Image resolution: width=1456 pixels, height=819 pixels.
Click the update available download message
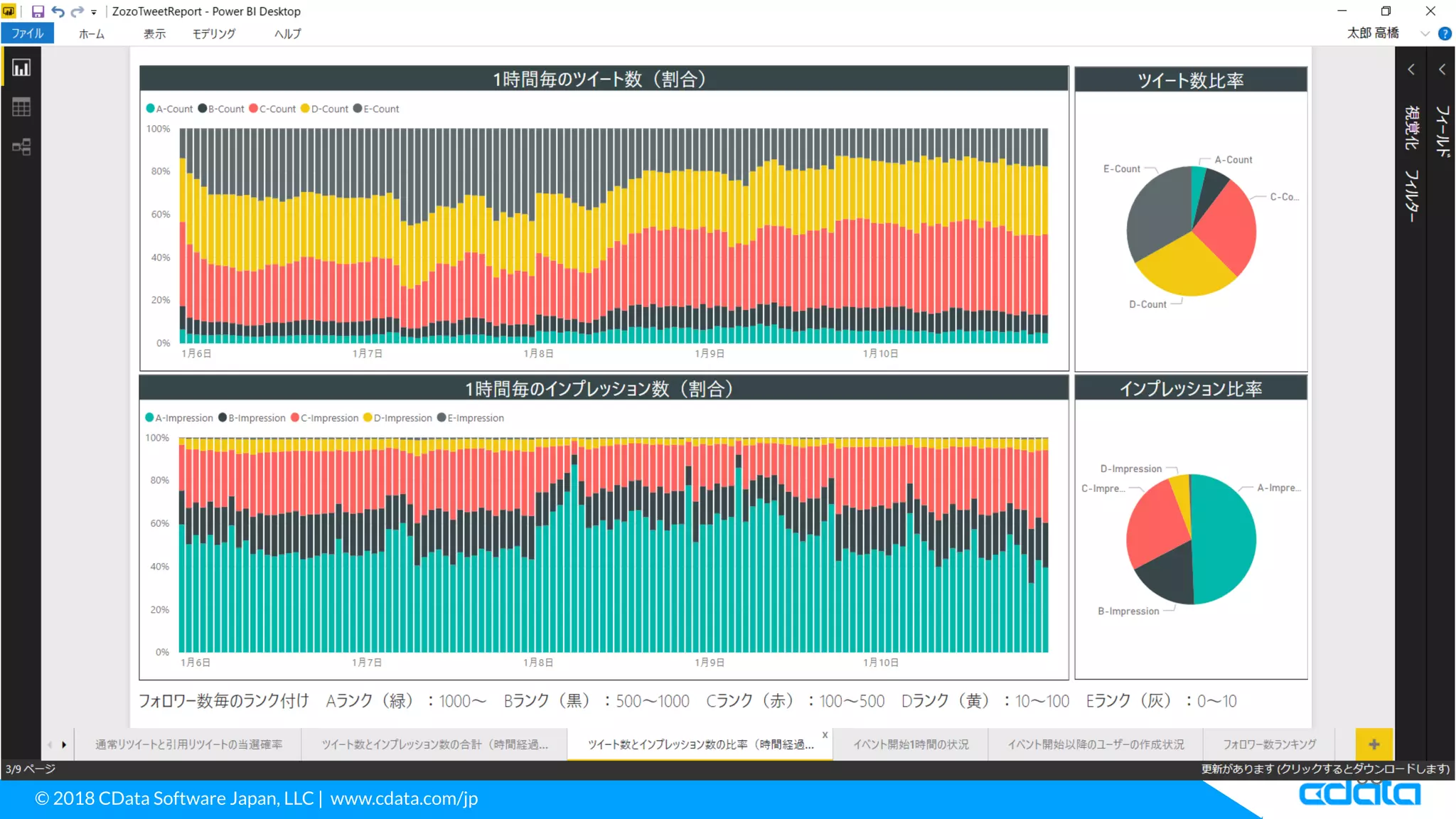point(1325,769)
